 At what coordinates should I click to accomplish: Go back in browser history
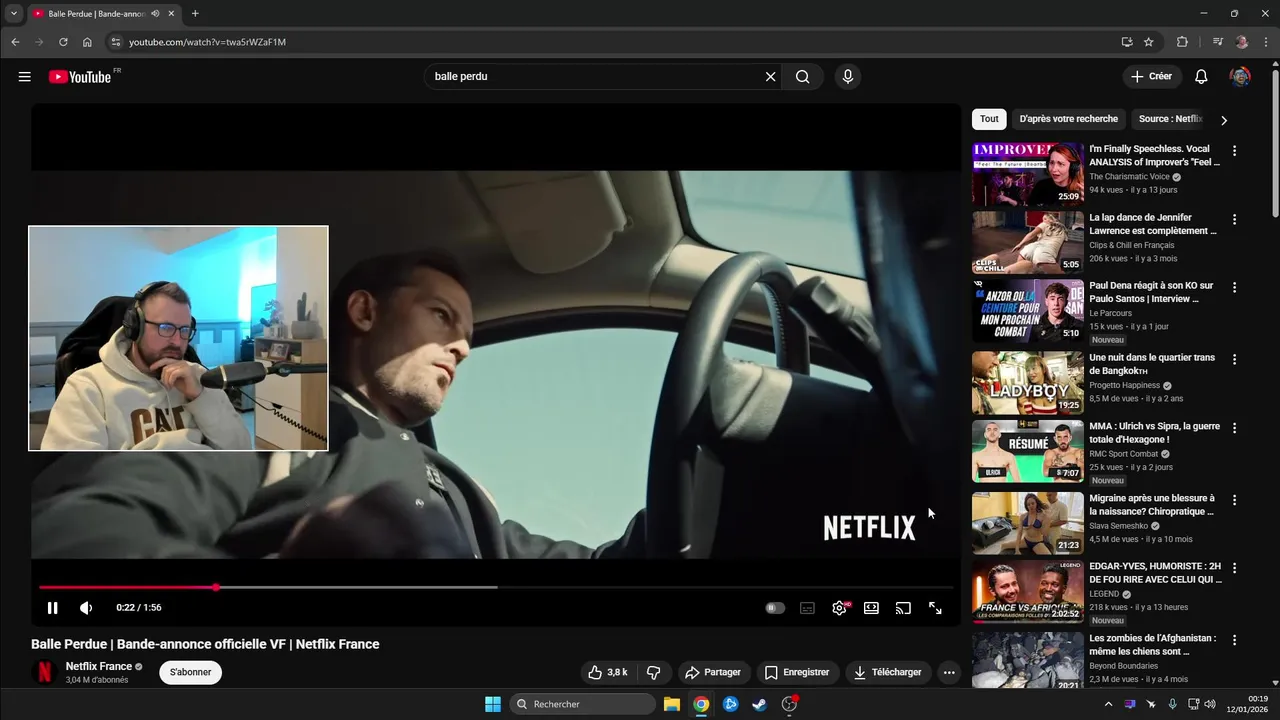tap(15, 42)
